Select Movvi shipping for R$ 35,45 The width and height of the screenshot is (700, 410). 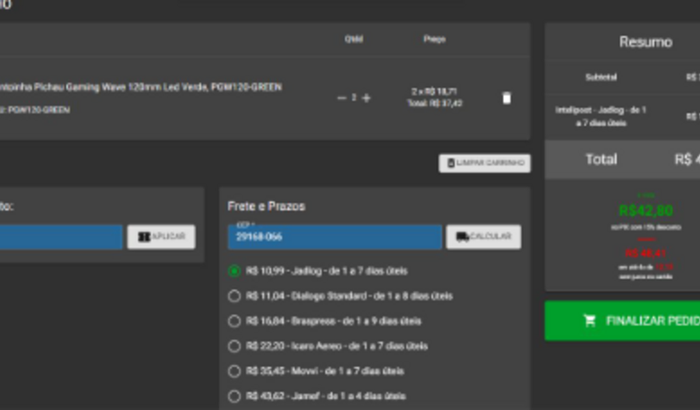tap(235, 371)
